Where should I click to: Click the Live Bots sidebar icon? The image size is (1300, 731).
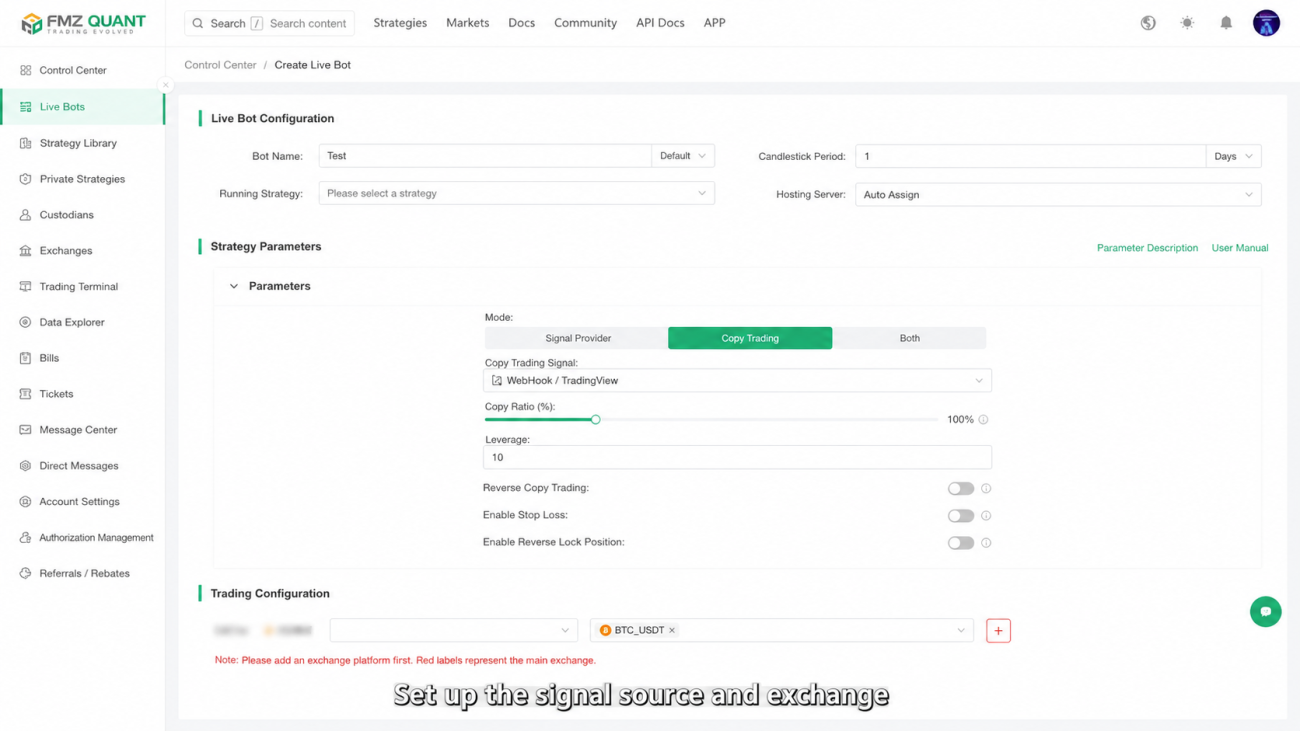(x=25, y=107)
